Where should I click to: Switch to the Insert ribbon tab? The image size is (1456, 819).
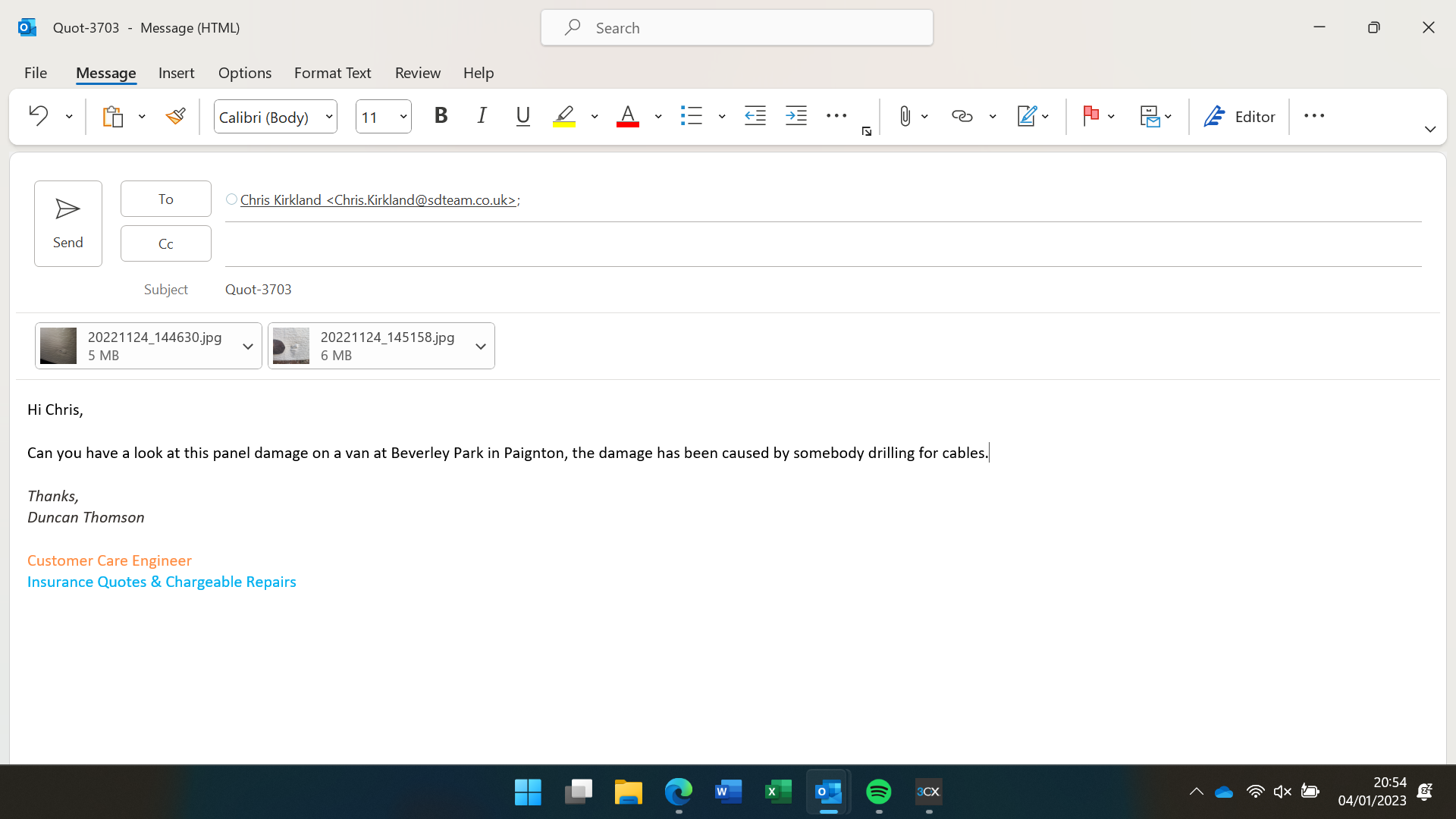[x=176, y=73]
